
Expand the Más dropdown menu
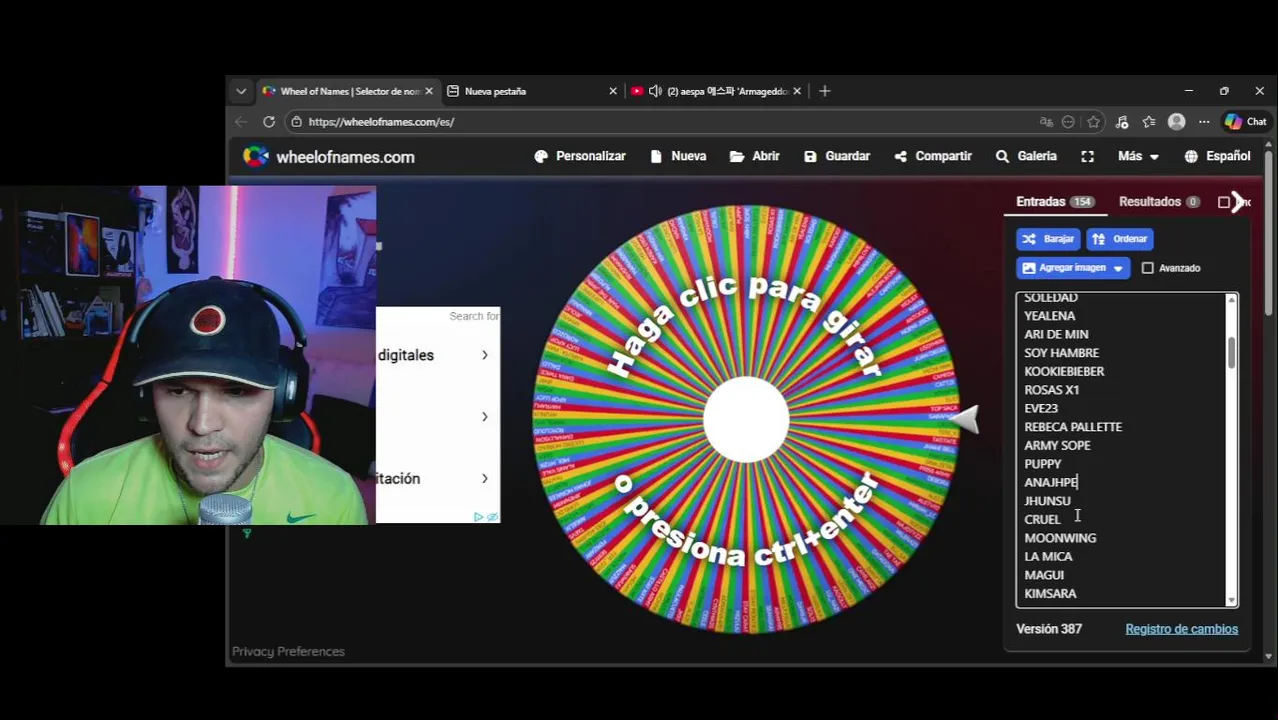click(x=1138, y=156)
